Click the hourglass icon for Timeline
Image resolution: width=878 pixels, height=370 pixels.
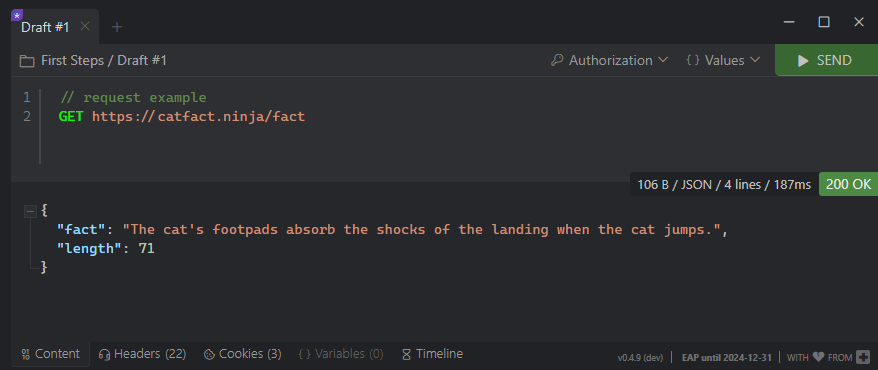click(x=407, y=354)
